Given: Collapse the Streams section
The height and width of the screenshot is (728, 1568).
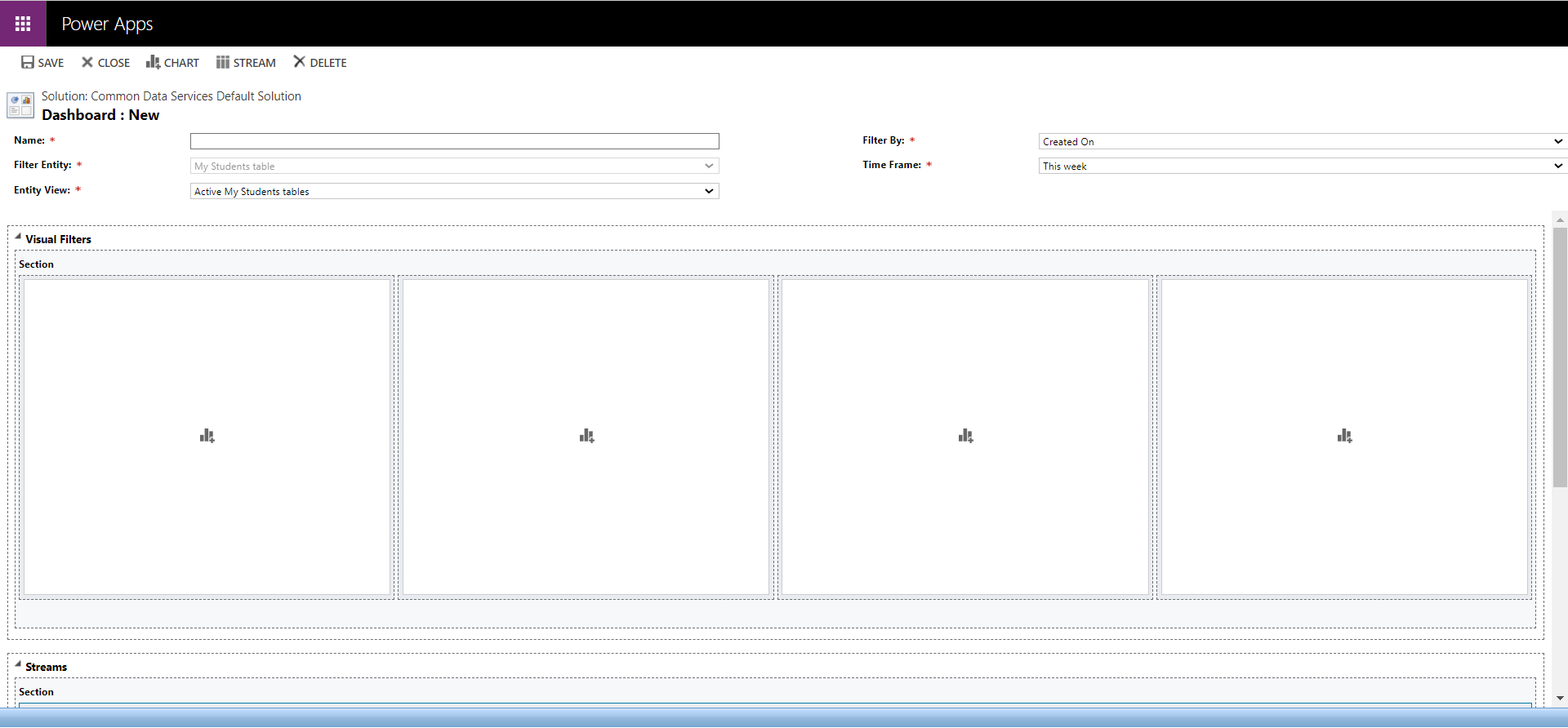Looking at the screenshot, I should pyautogui.click(x=18, y=665).
